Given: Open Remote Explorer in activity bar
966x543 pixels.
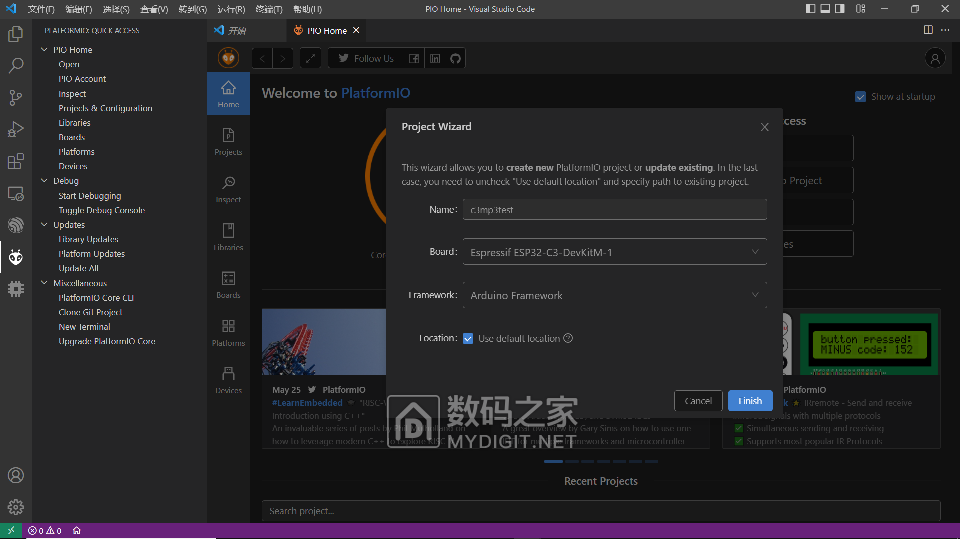Looking at the screenshot, I should (15, 194).
